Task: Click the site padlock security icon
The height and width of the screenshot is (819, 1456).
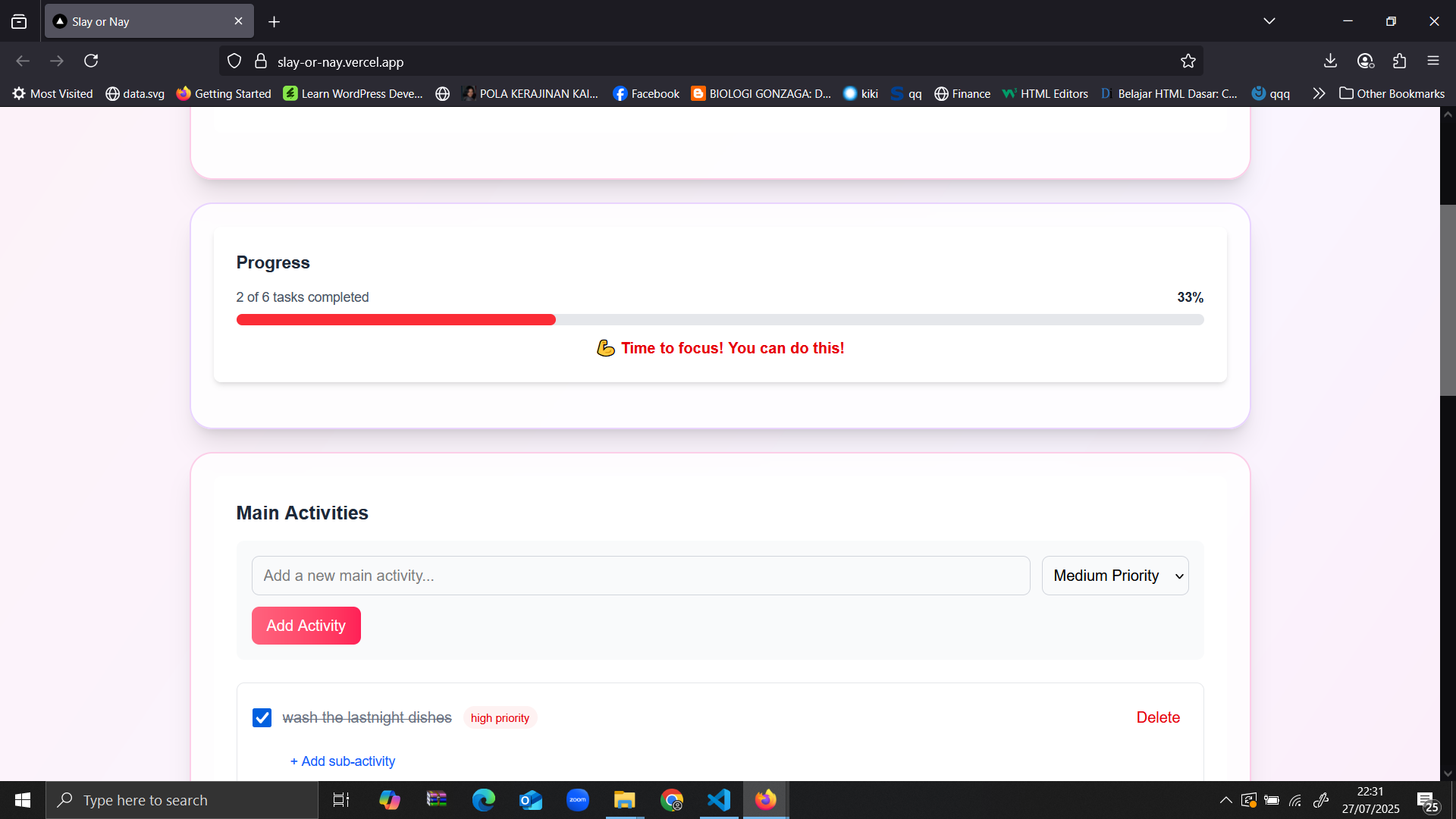Action: tap(261, 61)
